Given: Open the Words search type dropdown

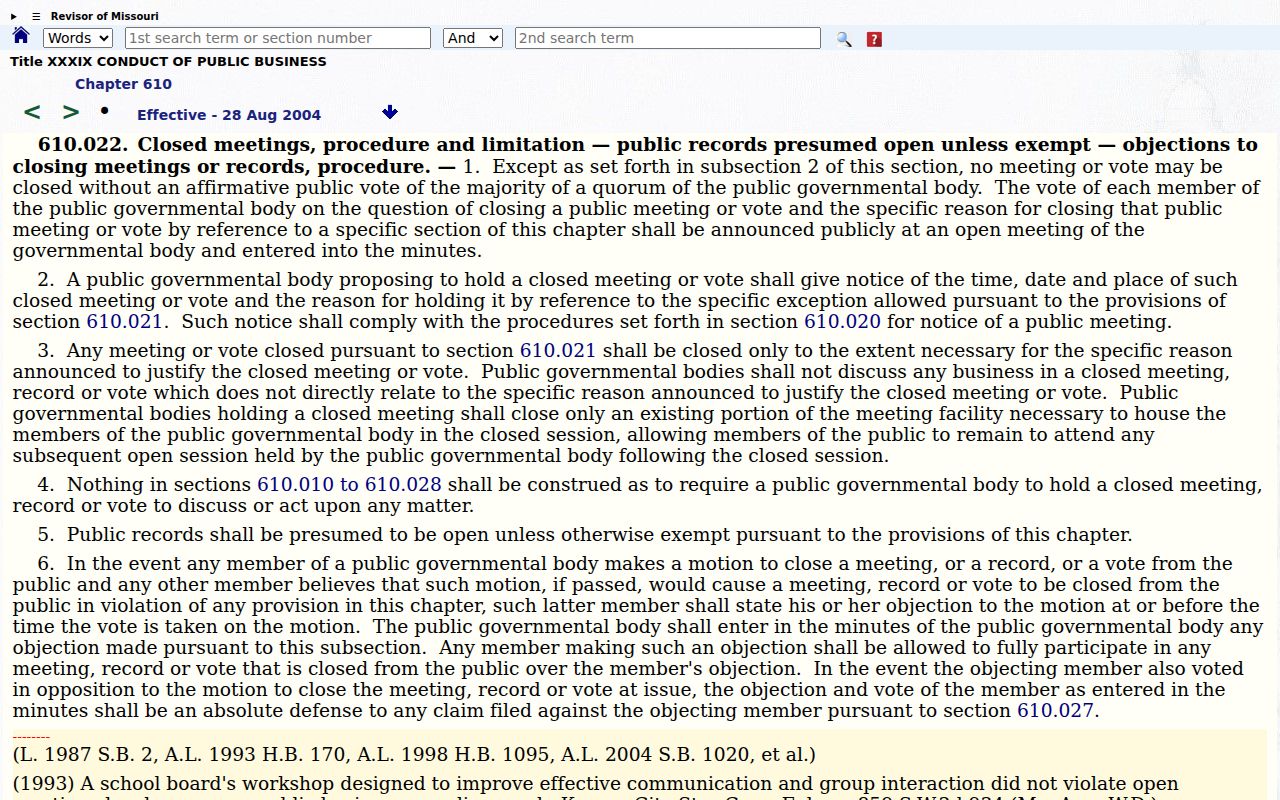Looking at the screenshot, I should click(x=78, y=38).
